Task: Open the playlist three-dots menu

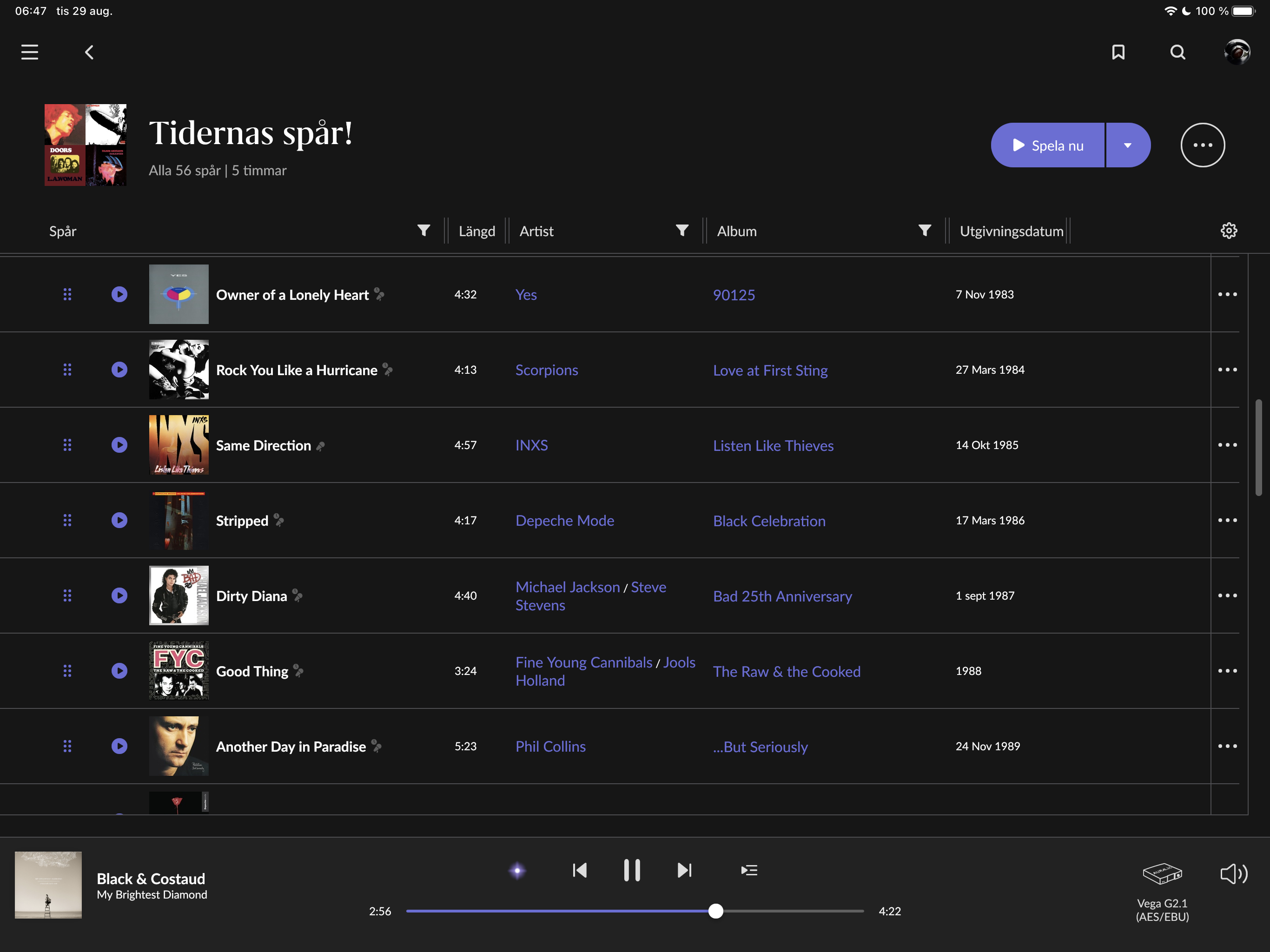Action: pyautogui.click(x=1202, y=145)
